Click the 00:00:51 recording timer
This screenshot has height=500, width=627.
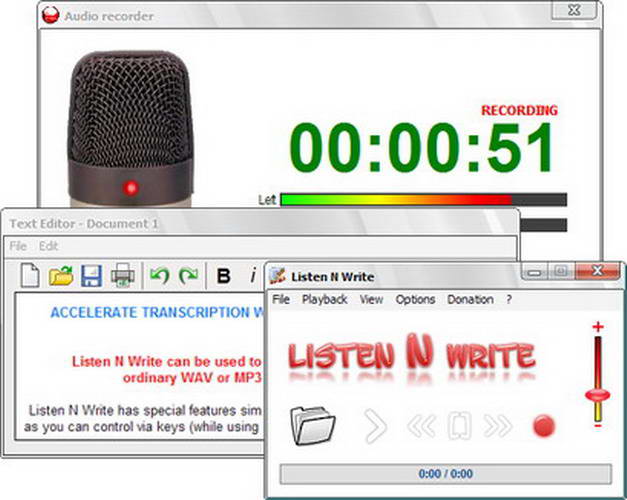[421, 148]
